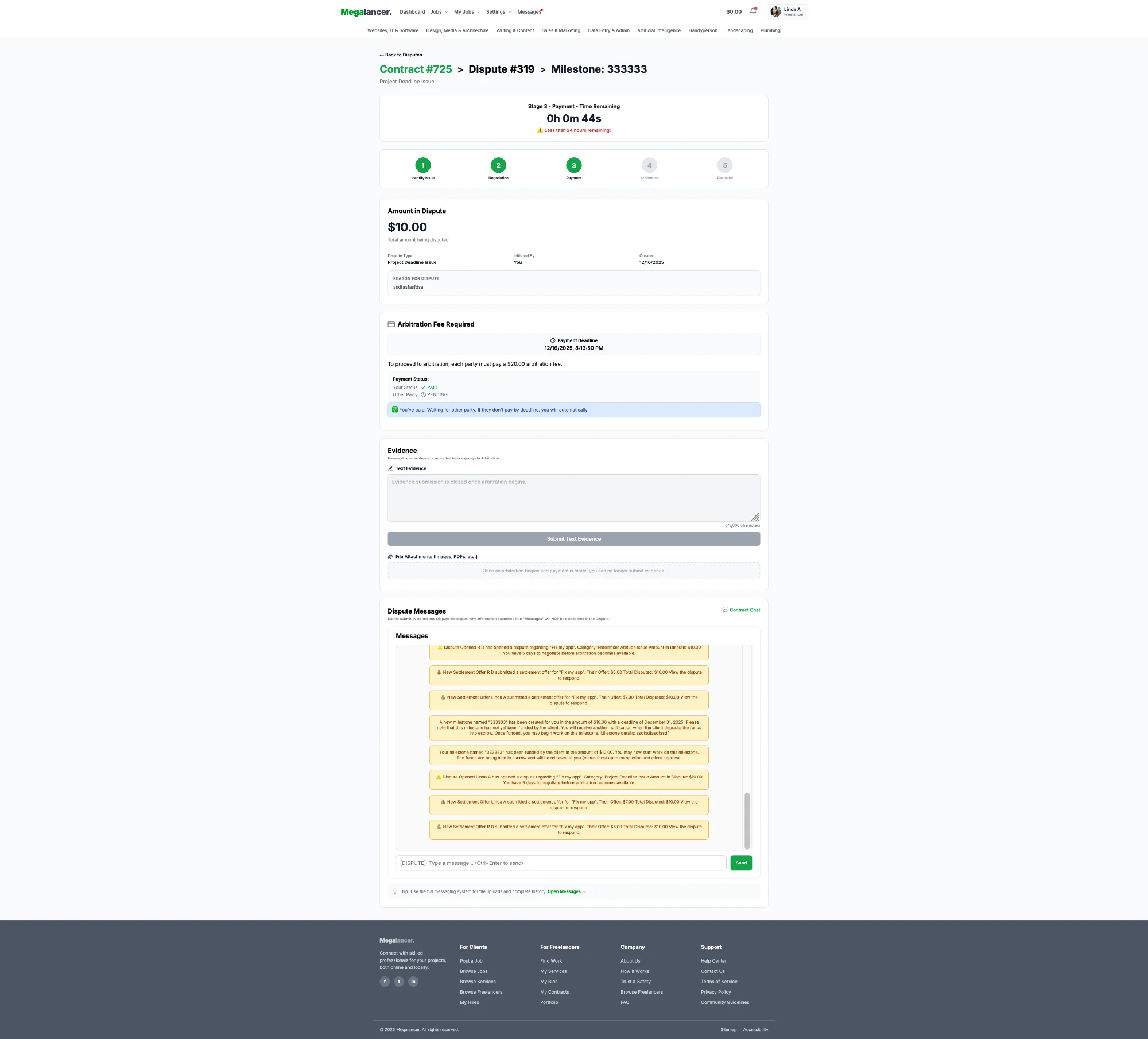The image size is (1148, 1039).
Task: Select the Payment step in the progress stepper
Action: pyautogui.click(x=573, y=165)
